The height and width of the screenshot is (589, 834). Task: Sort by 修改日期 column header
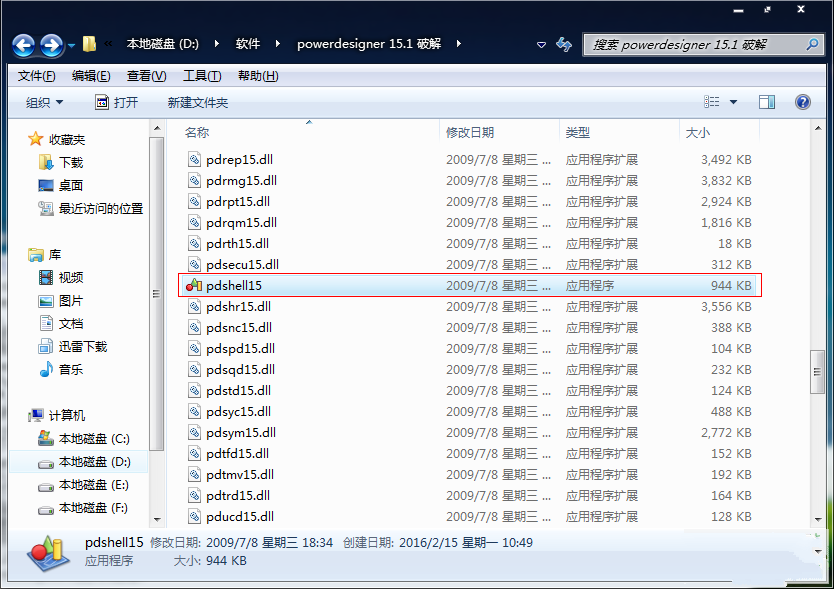click(x=470, y=132)
